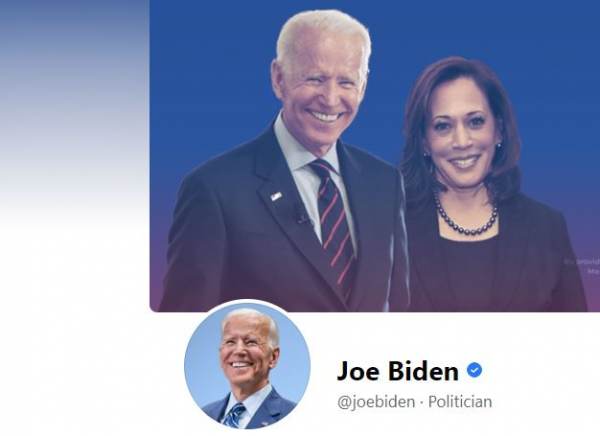Click the blue patterned tie in profile picture
The image size is (600, 436).
[233, 415]
